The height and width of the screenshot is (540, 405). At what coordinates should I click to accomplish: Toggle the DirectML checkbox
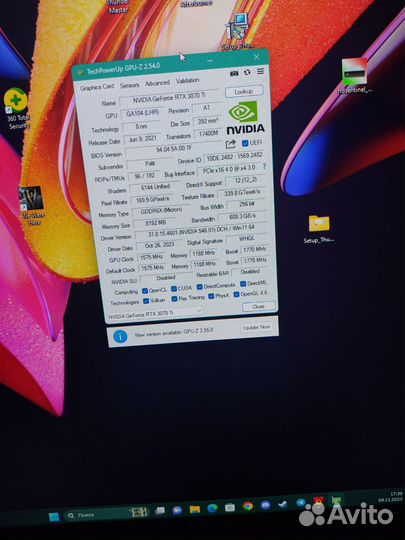pyautogui.click(x=243, y=284)
